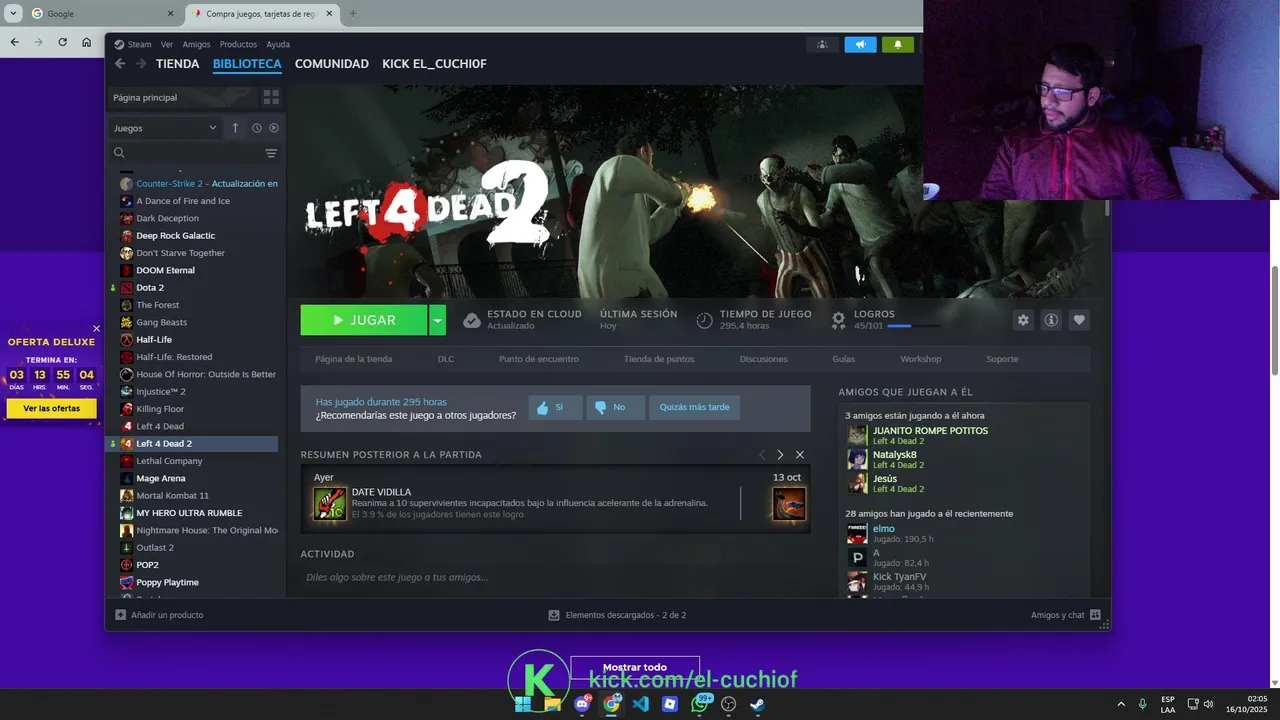Open the downloads Elementos descargados status
This screenshot has height=720, width=1280.
point(617,615)
